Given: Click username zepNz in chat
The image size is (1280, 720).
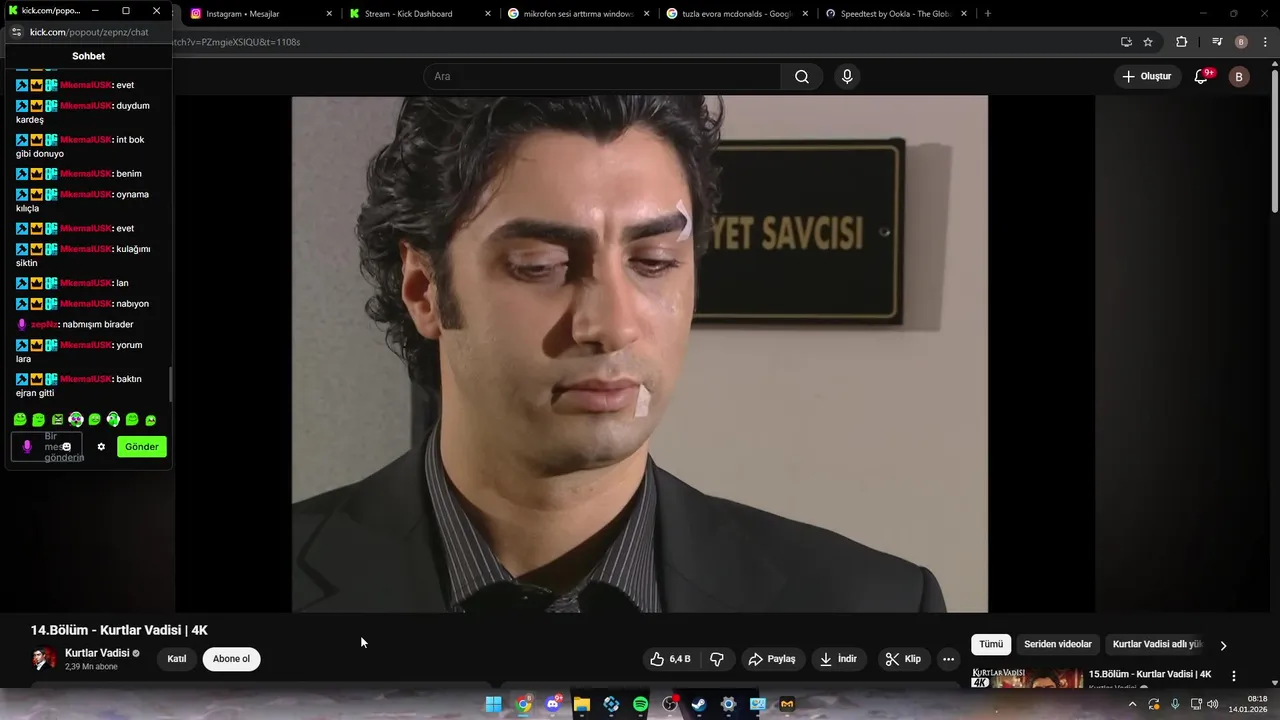Looking at the screenshot, I should 44,324.
